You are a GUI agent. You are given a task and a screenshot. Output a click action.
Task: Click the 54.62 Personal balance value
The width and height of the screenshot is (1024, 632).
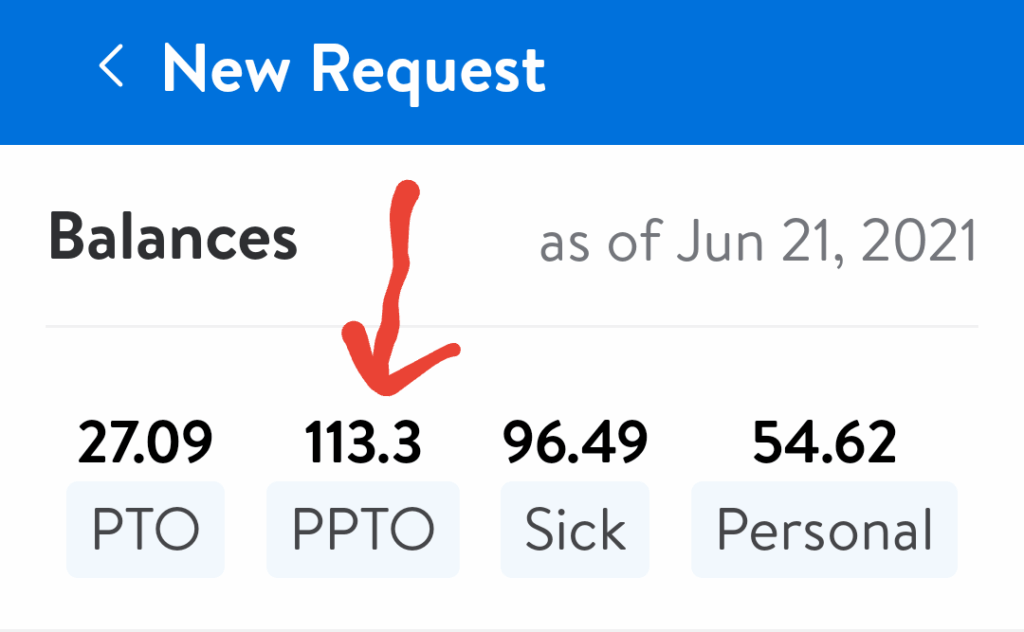point(824,444)
